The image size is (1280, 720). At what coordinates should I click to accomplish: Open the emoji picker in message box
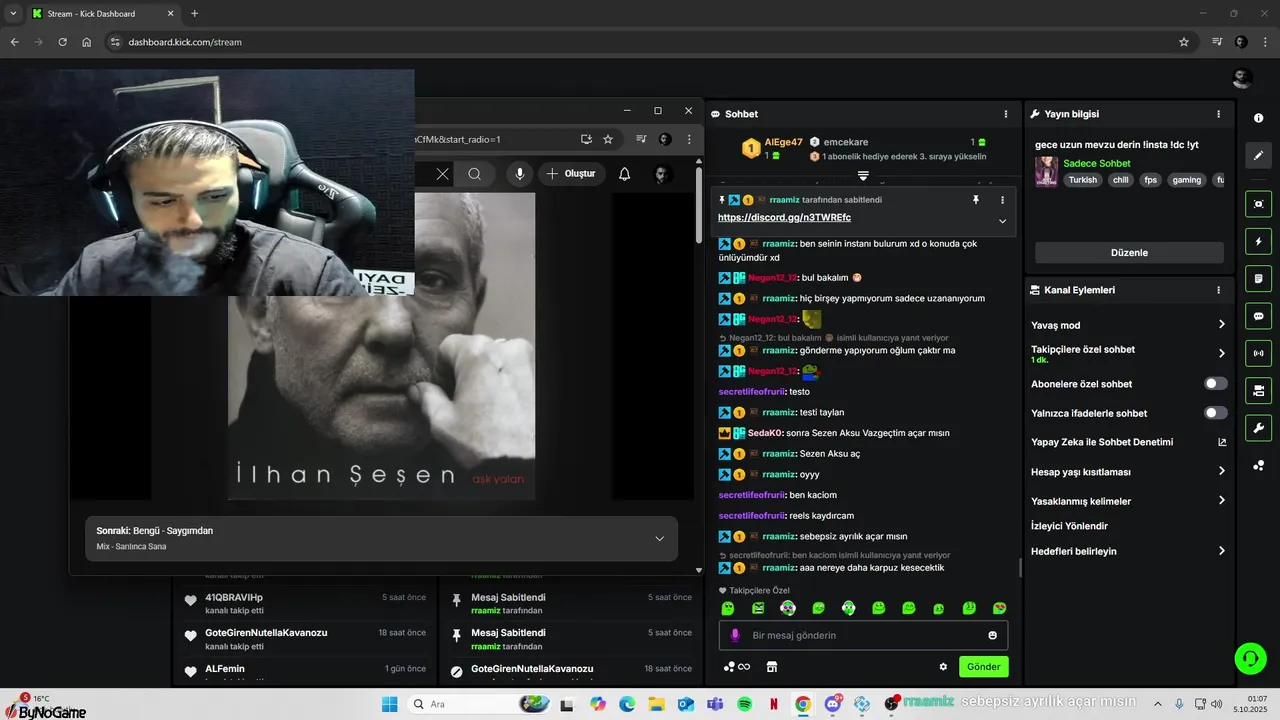tap(992, 635)
